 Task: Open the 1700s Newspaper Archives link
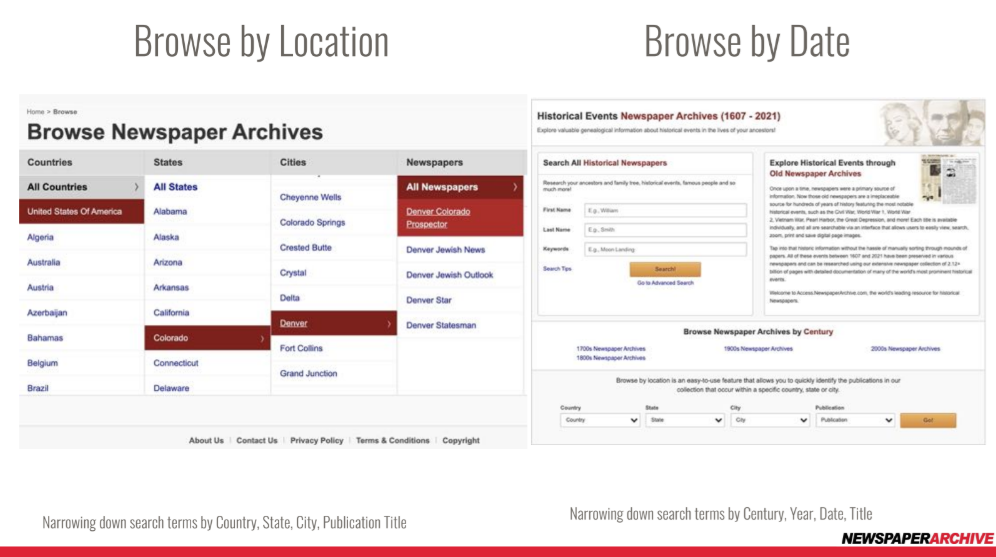[611, 349]
